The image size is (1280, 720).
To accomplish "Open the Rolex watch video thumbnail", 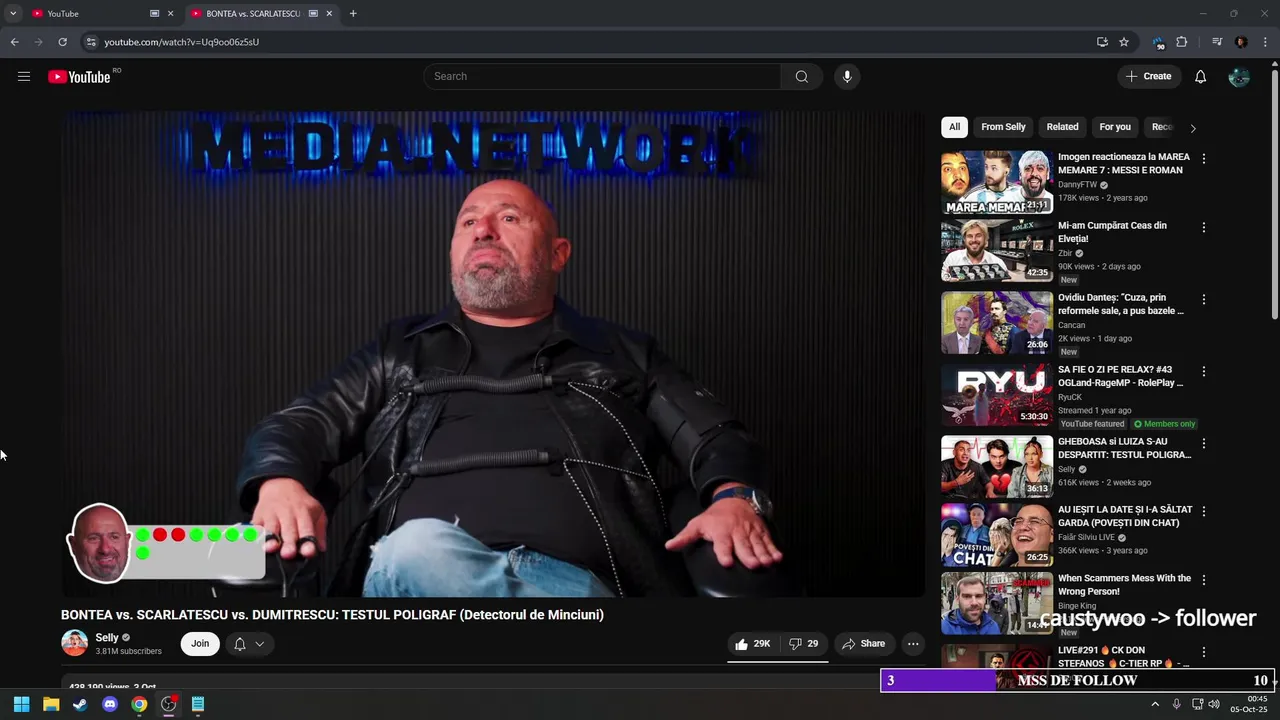I will [997, 251].
